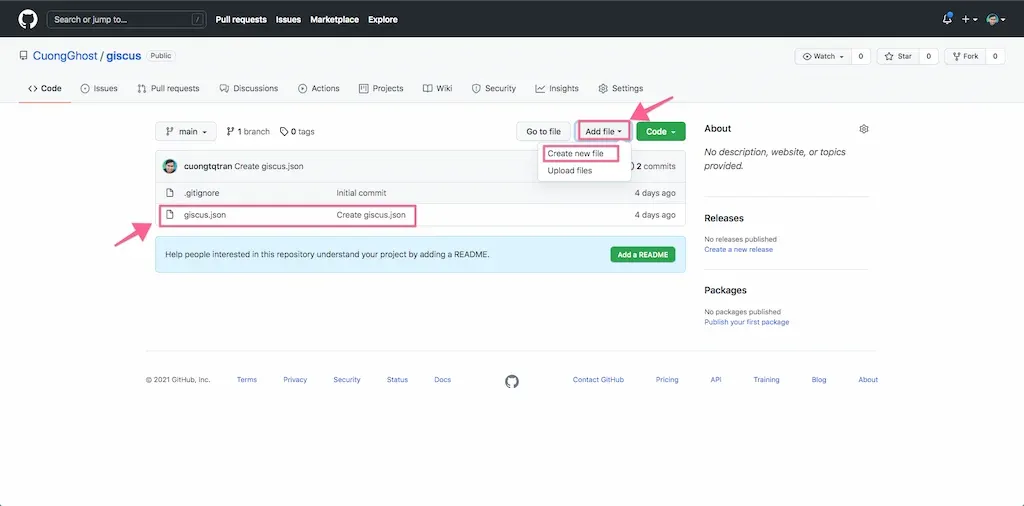The image size is (1024, 506).
Task: Choose Create new file from menu
Action: (x=575, y=154)
